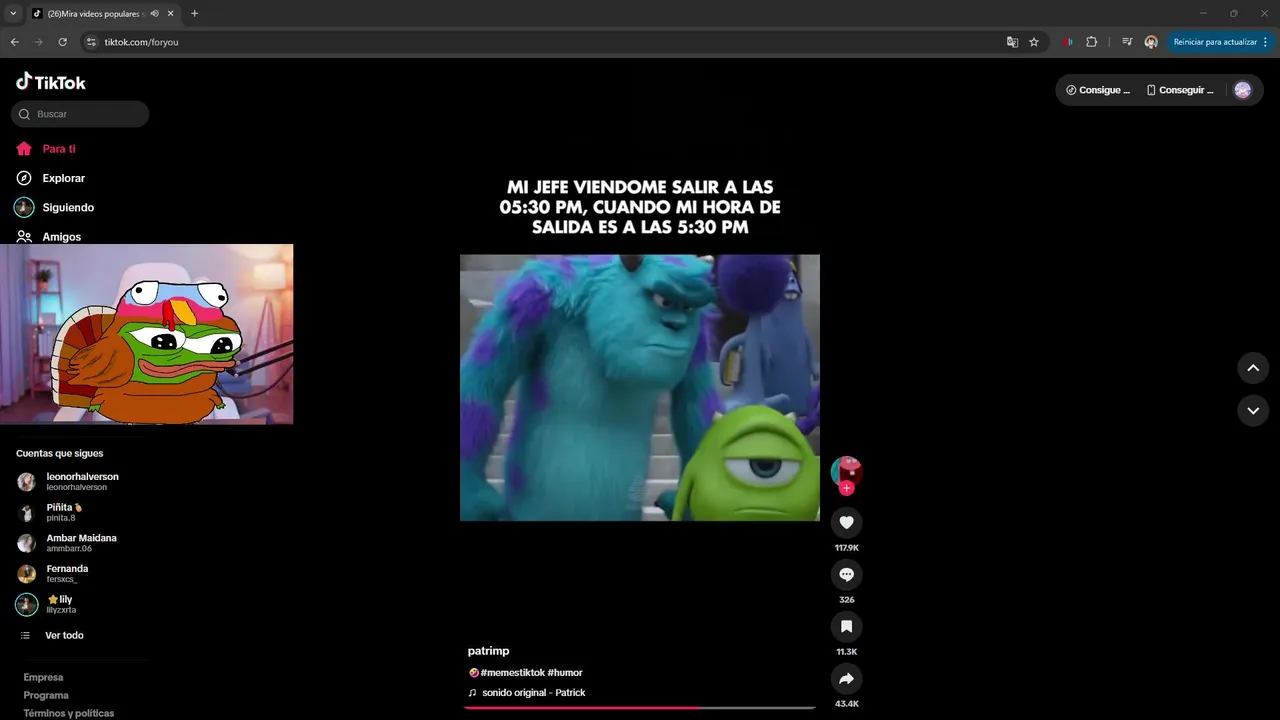Image resolution: width=1280 pixels, height=720 pixels.
Task: Open the patrimp username link
Action: (x=488, y=651)
